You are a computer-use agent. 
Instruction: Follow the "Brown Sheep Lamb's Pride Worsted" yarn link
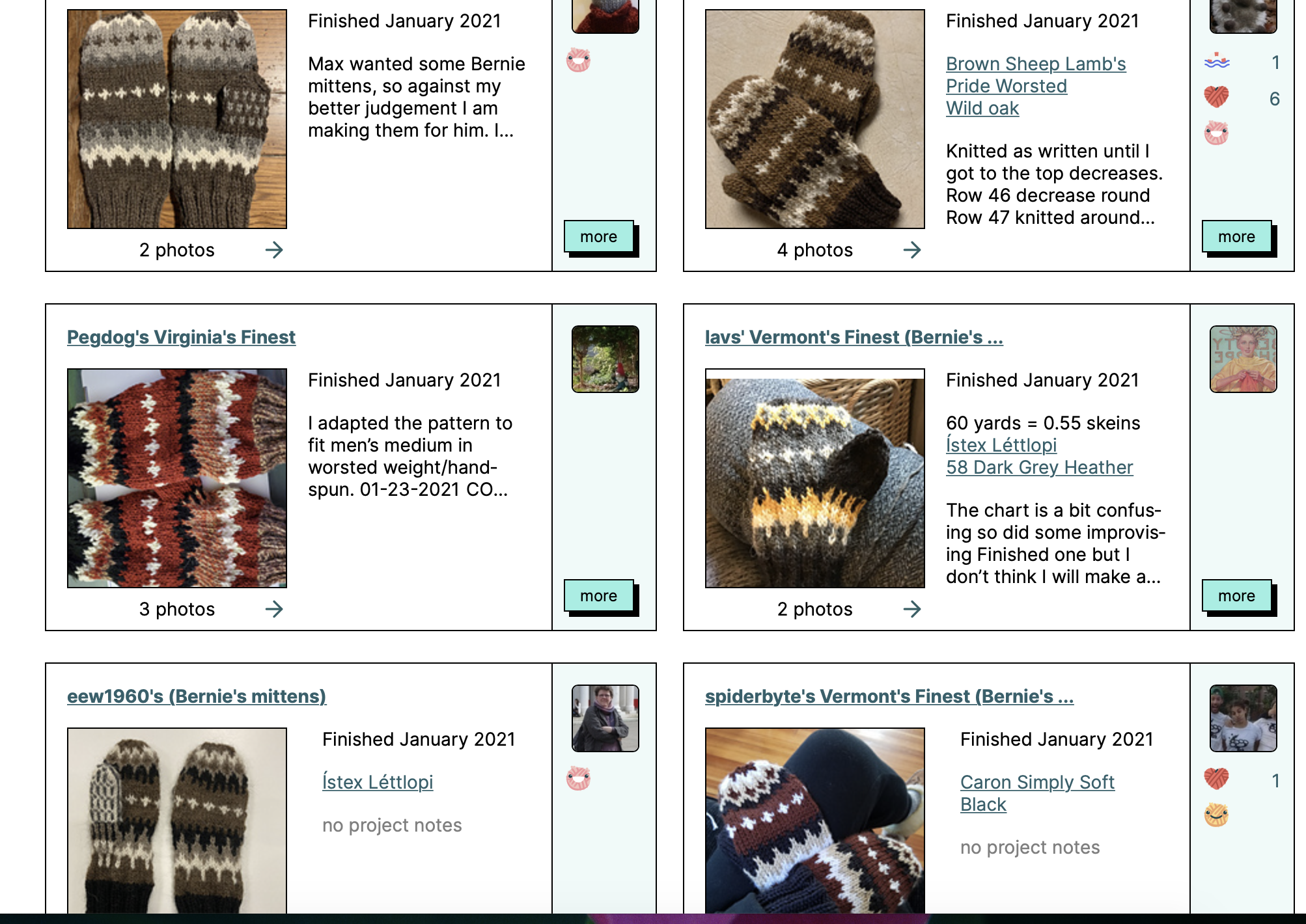point(1036,75)
